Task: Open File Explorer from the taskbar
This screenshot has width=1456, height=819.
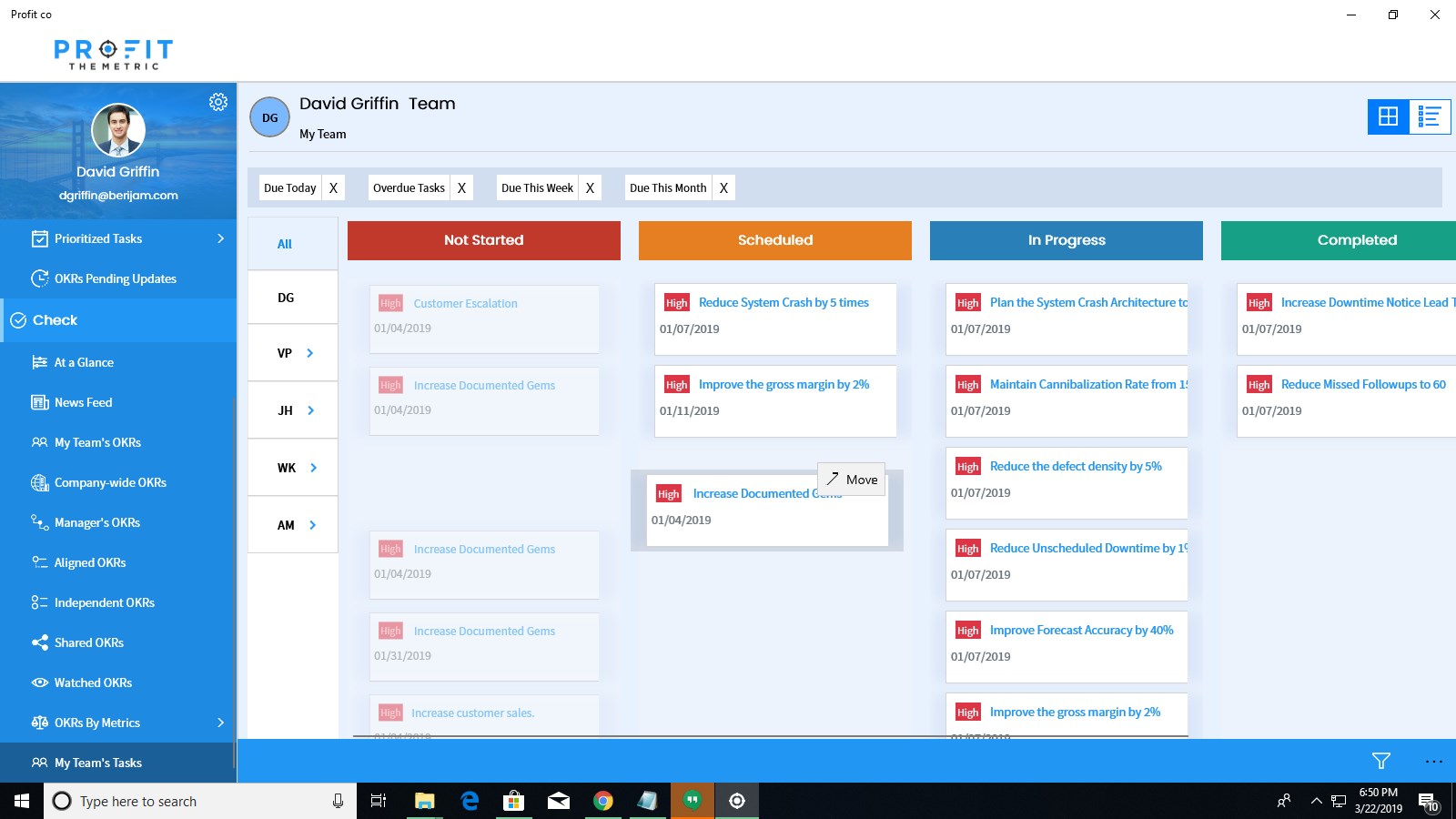Action: coord(425,801)
